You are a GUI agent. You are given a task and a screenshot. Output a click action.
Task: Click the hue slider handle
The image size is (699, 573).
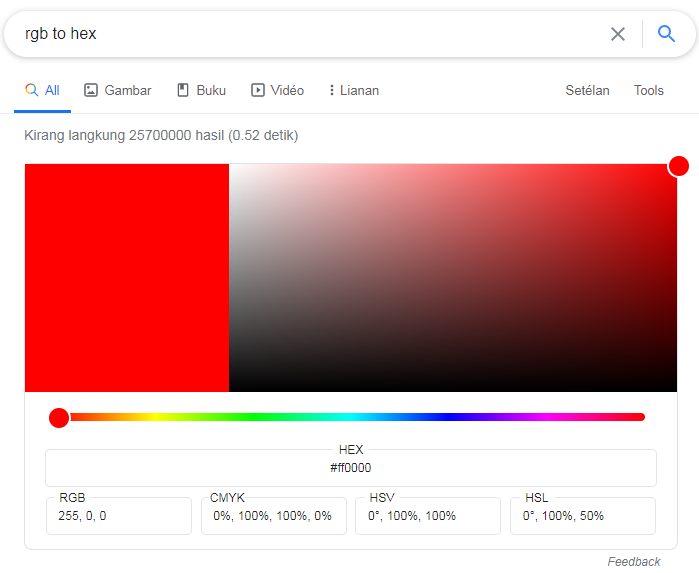point(59,418)
